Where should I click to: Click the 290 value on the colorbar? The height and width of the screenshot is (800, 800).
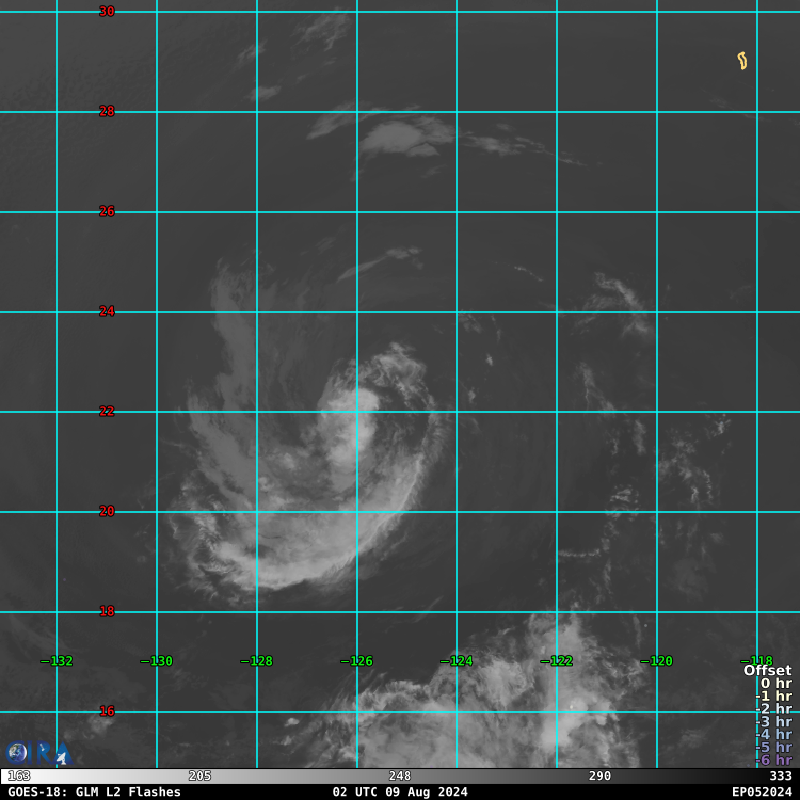(x=600, y=776)
